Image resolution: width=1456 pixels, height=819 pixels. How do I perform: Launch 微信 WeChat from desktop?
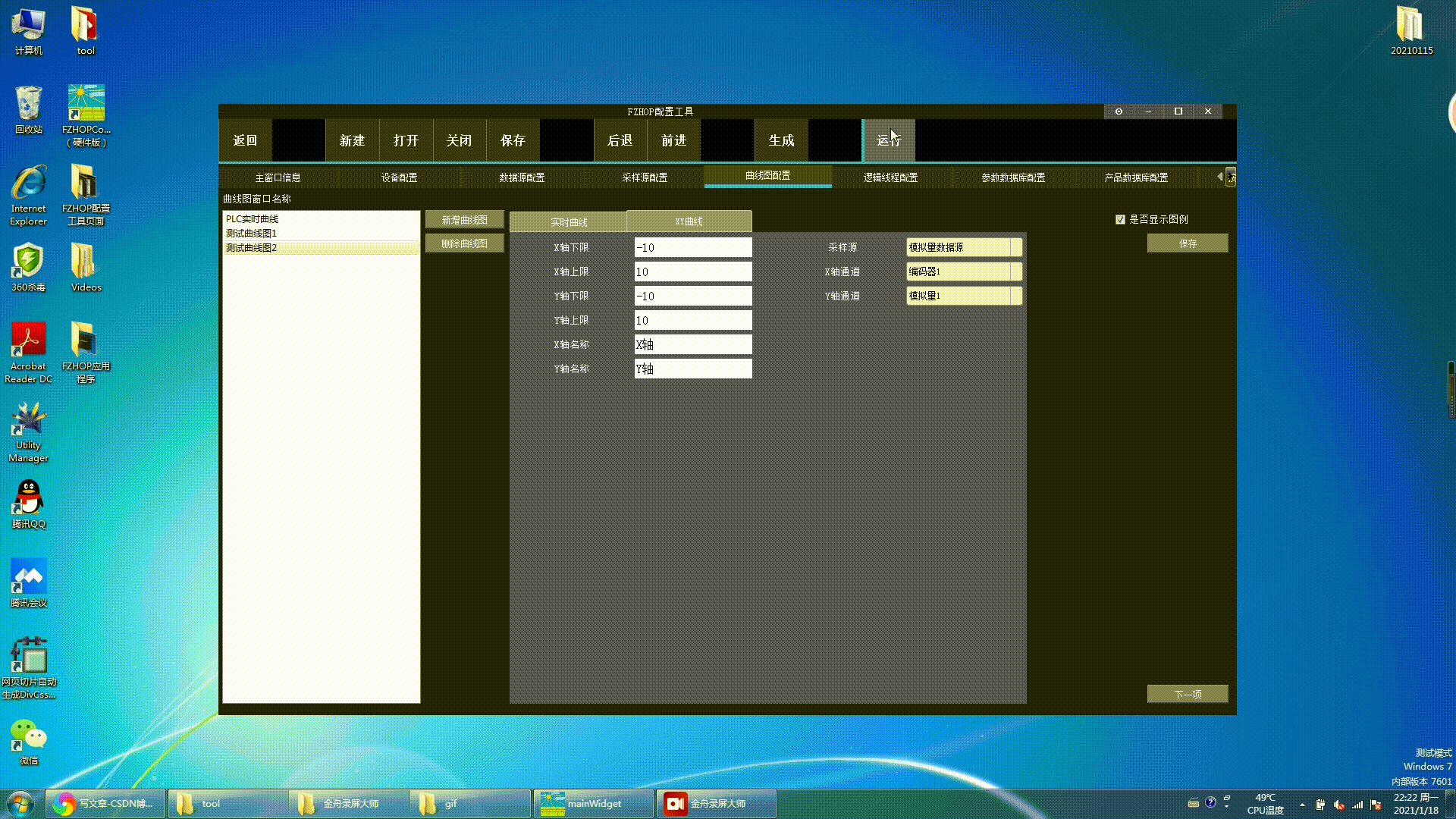coord(28,741)
